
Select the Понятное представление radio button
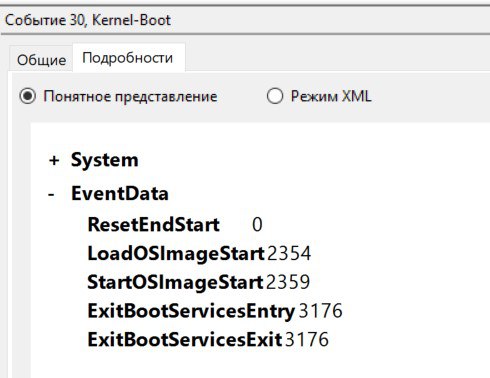27,96
